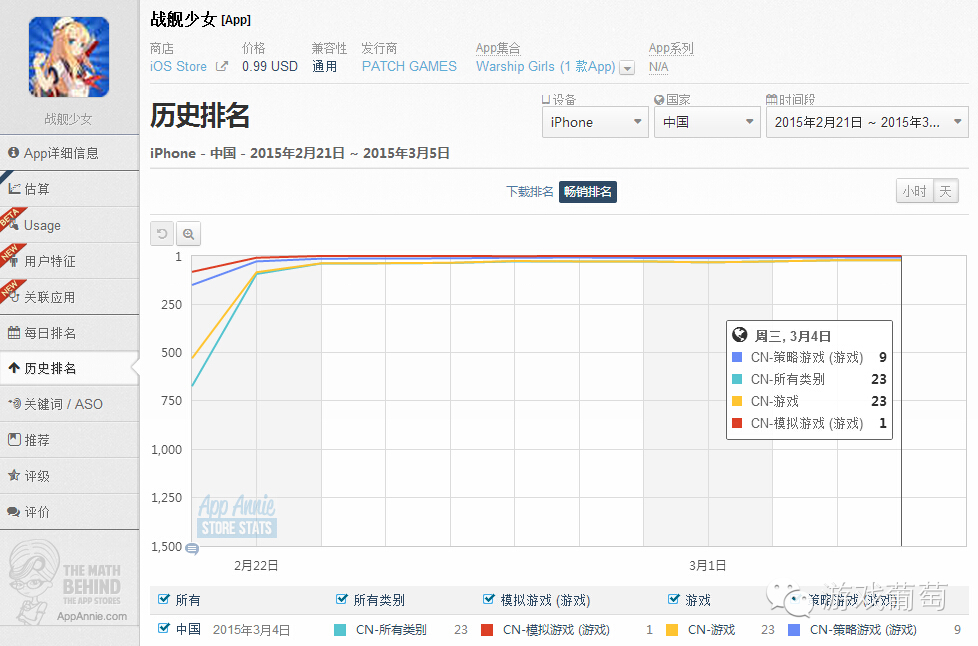Click the keyword icon beside 关键词 / ASO
This screenshot has height=646, width=978.
(x=14, y=403)
